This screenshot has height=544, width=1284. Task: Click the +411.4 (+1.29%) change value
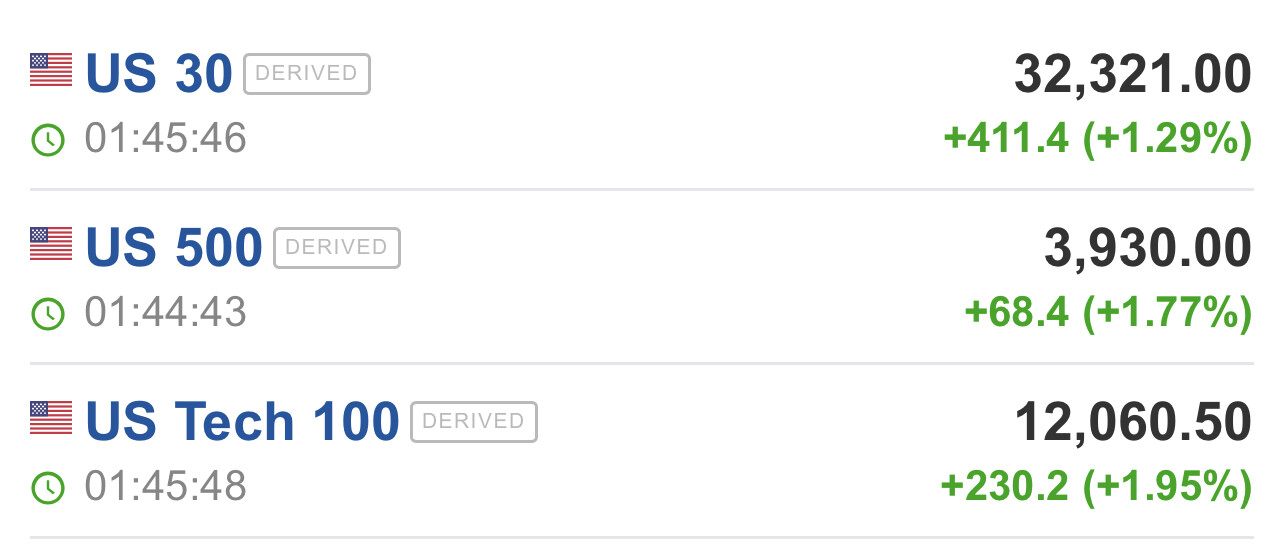coord(1097,140)
